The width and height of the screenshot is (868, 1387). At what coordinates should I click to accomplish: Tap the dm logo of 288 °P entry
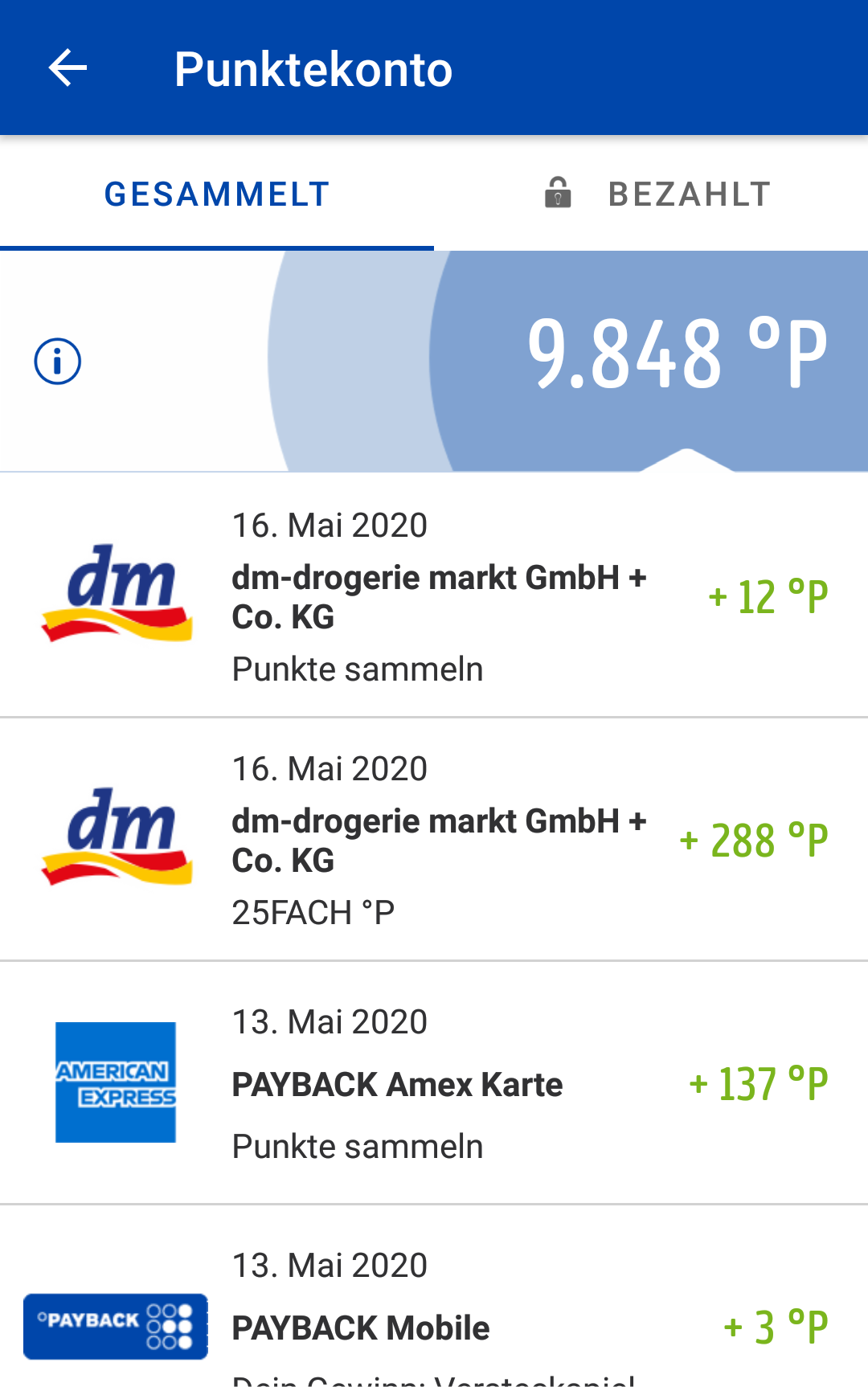click(117, 837)
